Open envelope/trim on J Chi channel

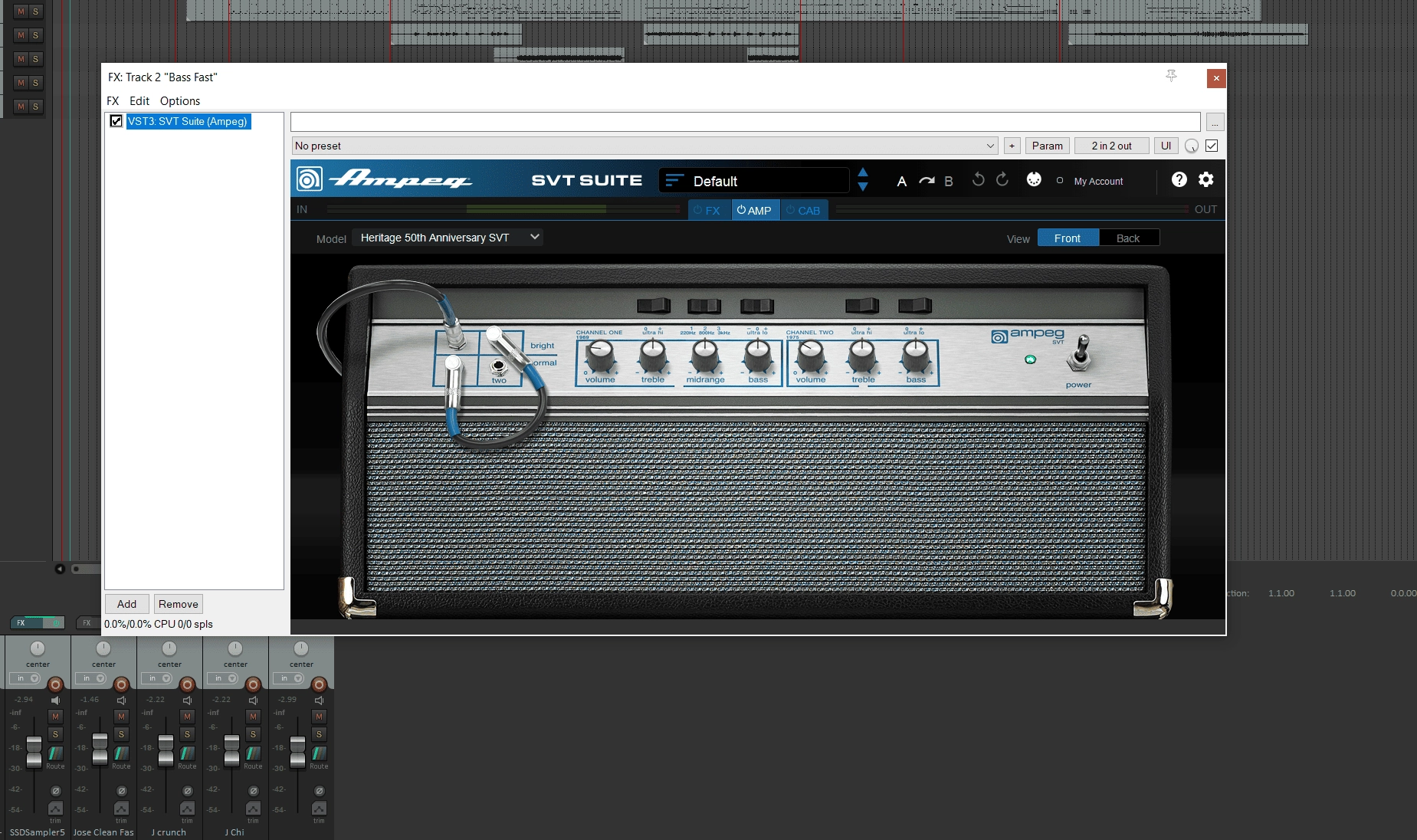click(253, 809)
